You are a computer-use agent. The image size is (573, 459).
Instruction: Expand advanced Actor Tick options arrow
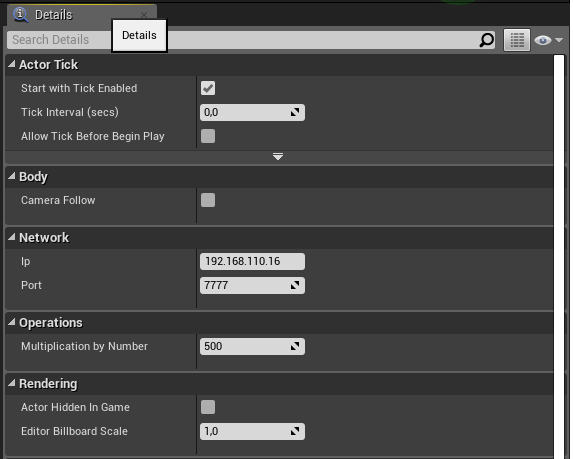(x=278, y=157)
